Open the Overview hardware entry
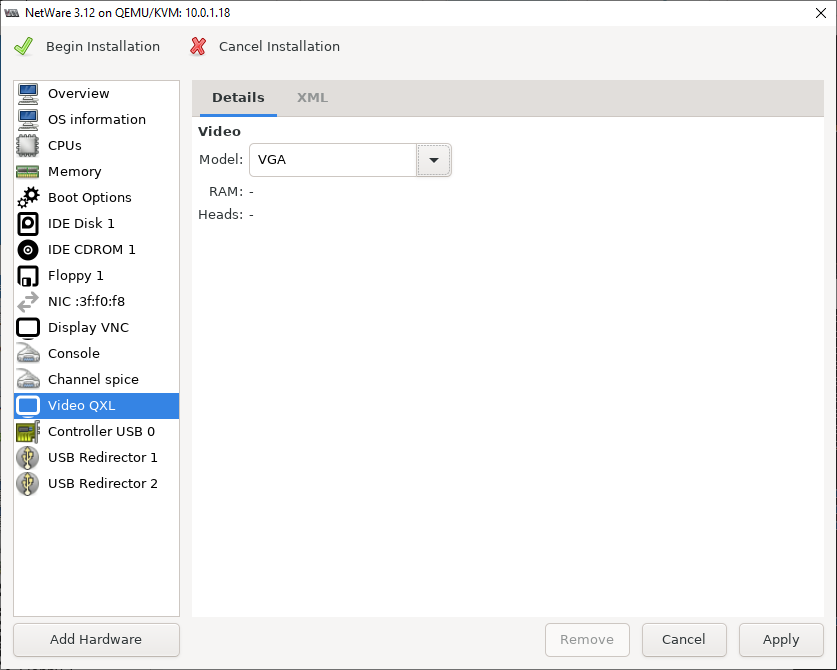 [x=78, y=94]
